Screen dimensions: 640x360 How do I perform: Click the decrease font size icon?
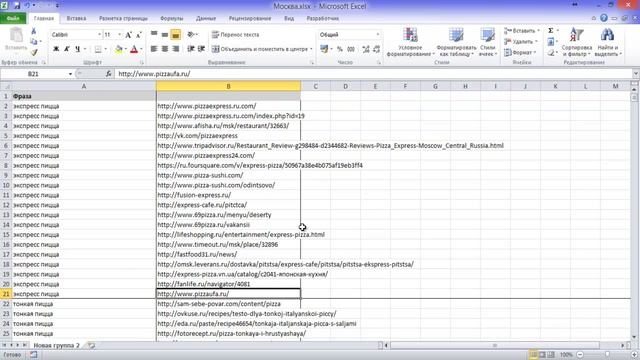point(138,35)
